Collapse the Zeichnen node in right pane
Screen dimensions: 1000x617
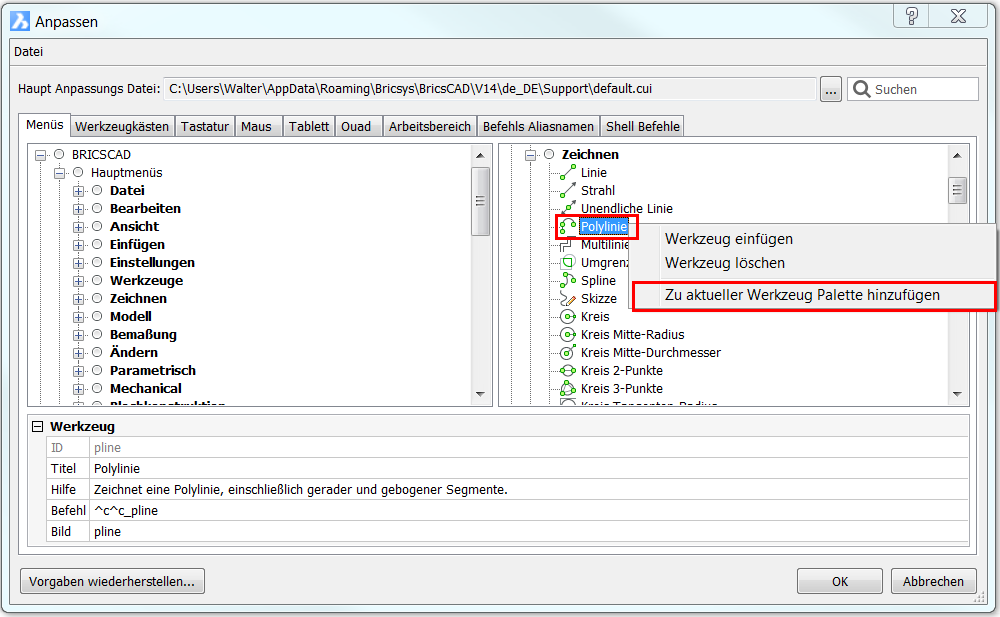(531, 155)
